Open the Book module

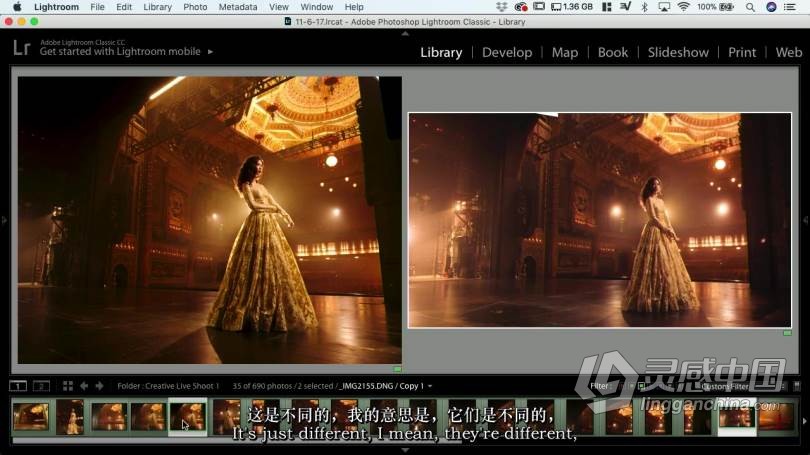click(x=613, y=52)
